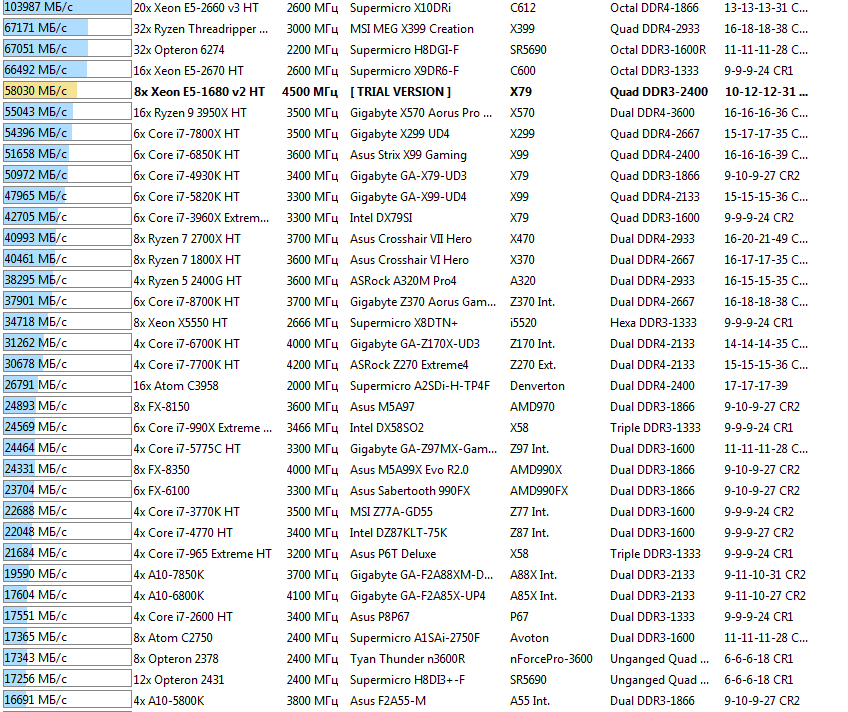Select ASRock Z270 Extreme4 cell

click(x=409, y=366)
